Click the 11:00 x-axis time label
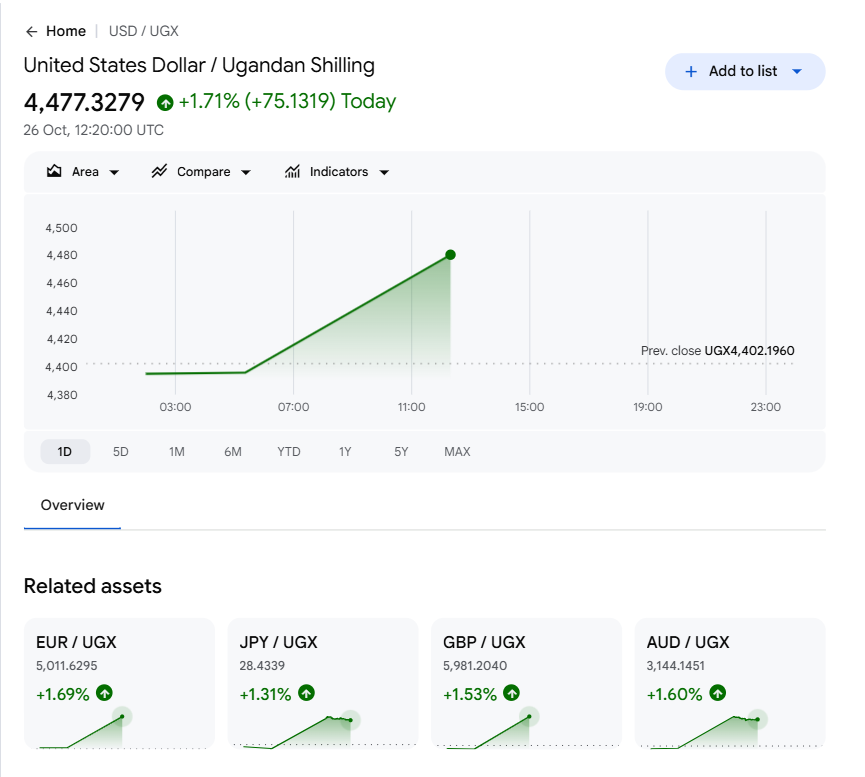Screen dimensions: 865x777 click(x=412, y=407)
